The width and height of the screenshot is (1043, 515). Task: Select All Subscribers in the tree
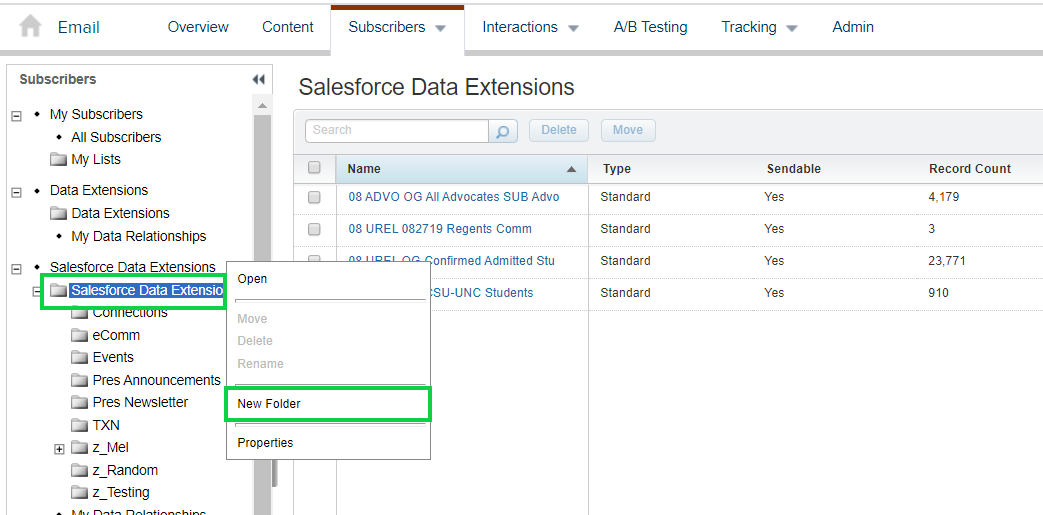point(116,137)
